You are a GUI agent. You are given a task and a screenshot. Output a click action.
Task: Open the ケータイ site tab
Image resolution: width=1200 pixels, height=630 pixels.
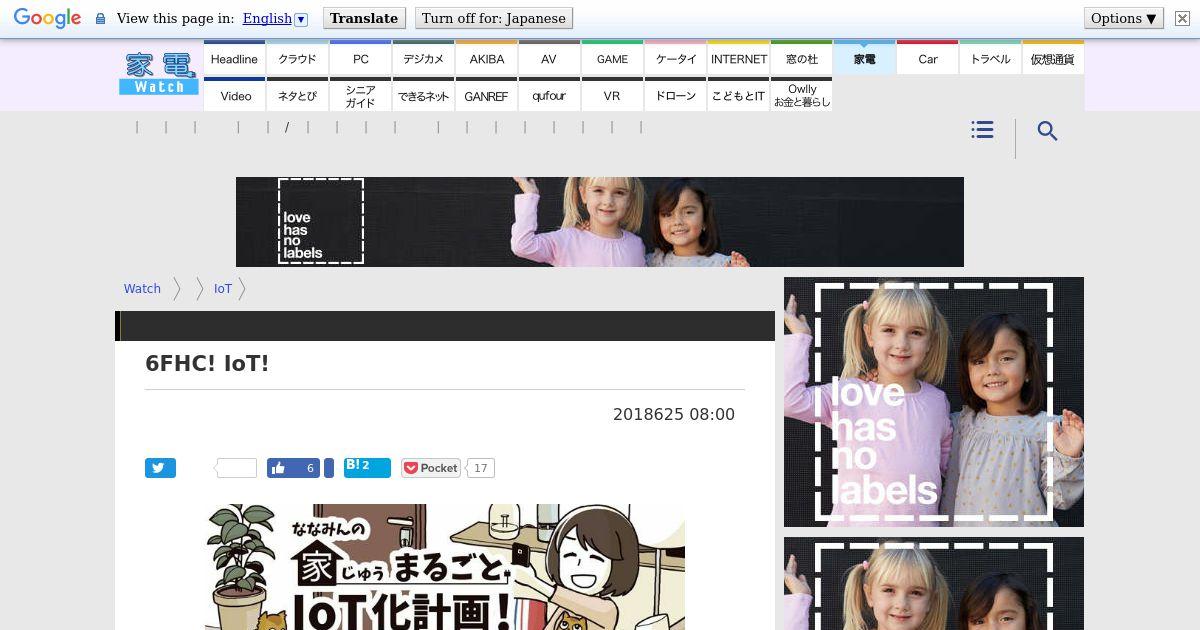pyautogui.click(x=675, y=59)
